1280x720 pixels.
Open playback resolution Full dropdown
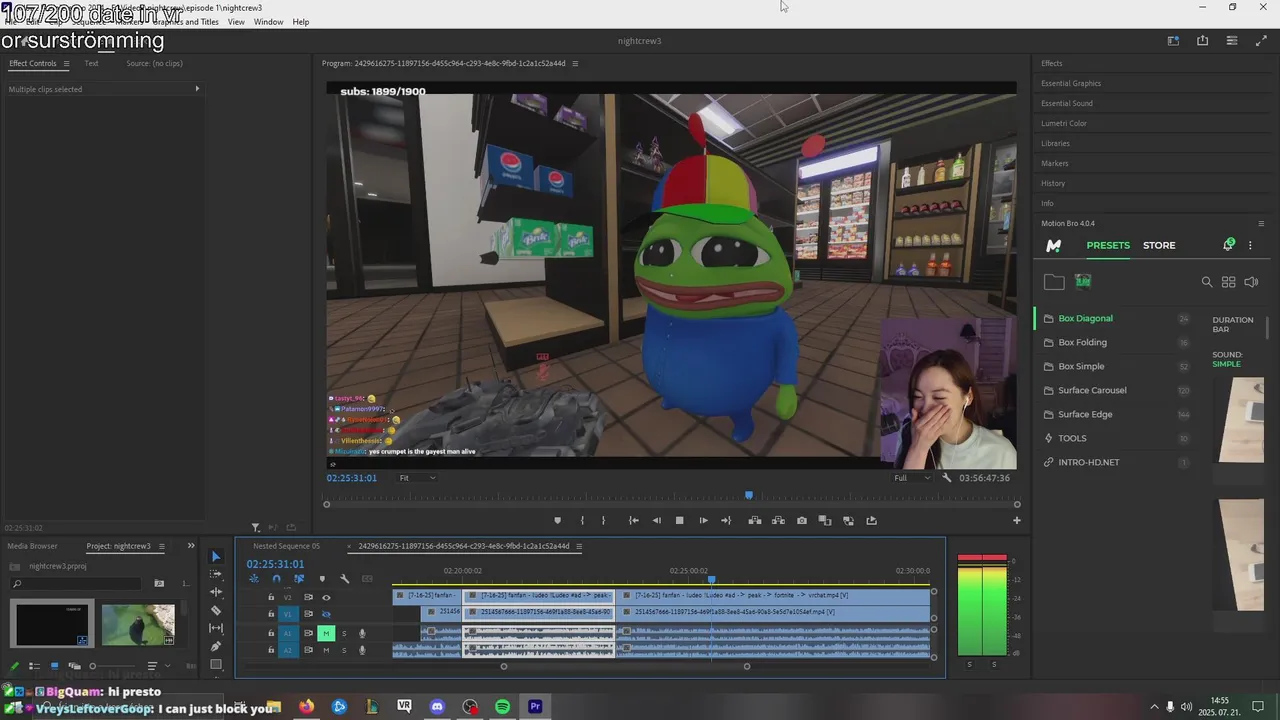click(x=911, y=478)
